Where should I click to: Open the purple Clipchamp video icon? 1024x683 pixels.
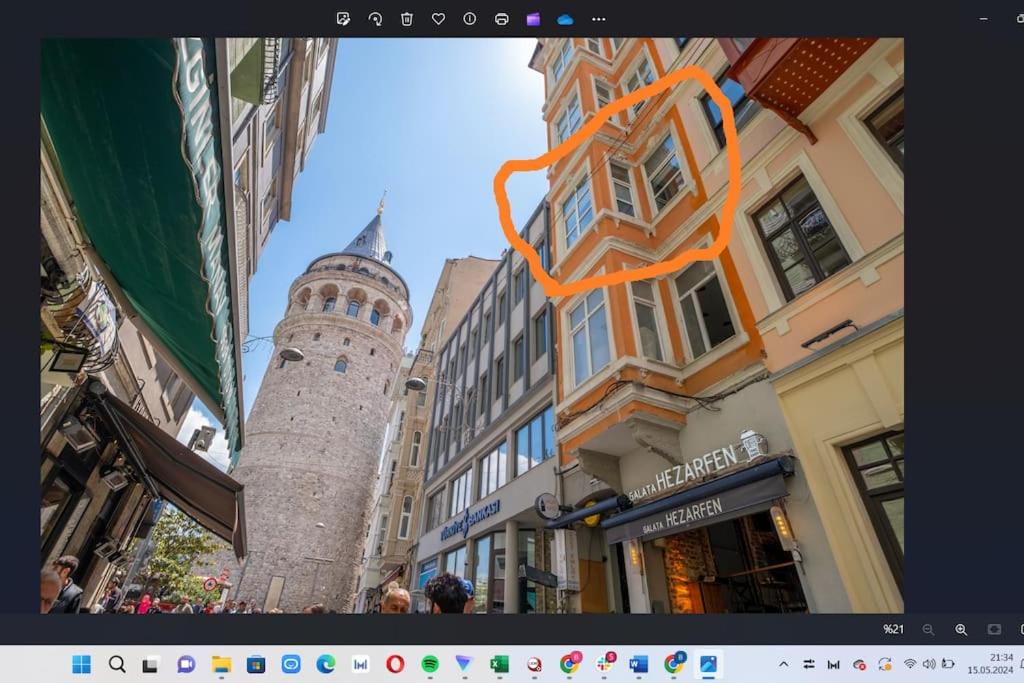coord(534,19)
